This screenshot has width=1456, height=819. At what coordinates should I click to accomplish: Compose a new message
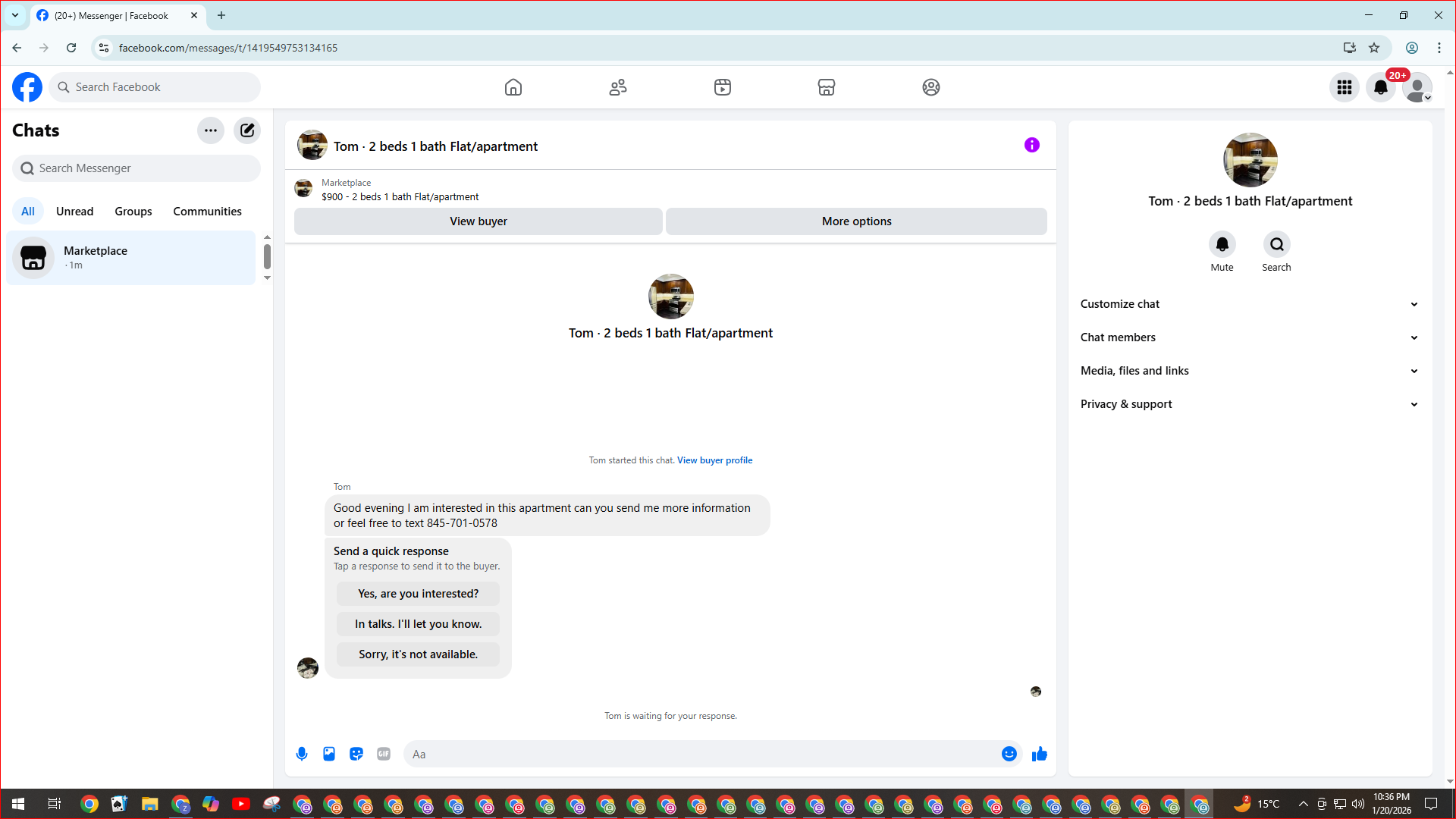point(247,130)
